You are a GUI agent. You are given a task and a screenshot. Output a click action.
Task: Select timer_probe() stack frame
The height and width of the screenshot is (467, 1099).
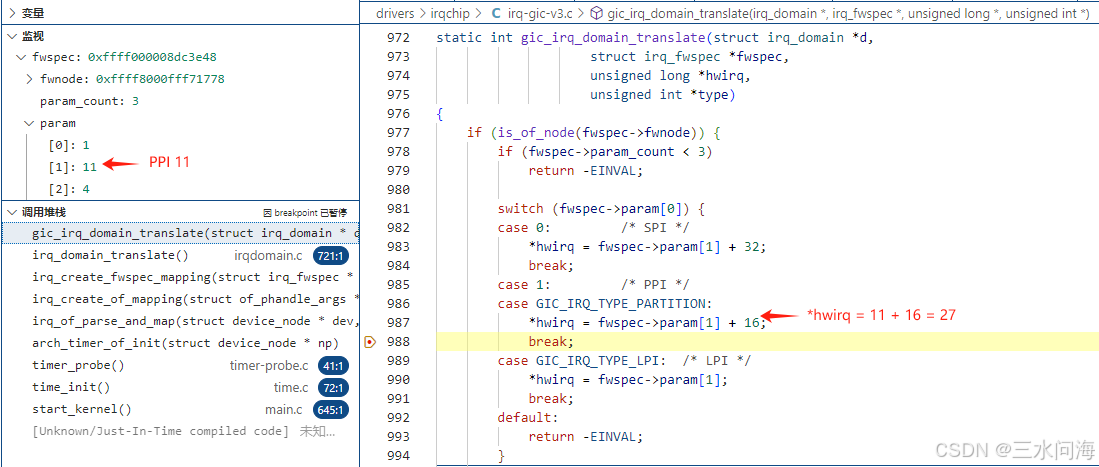(180, 365)
